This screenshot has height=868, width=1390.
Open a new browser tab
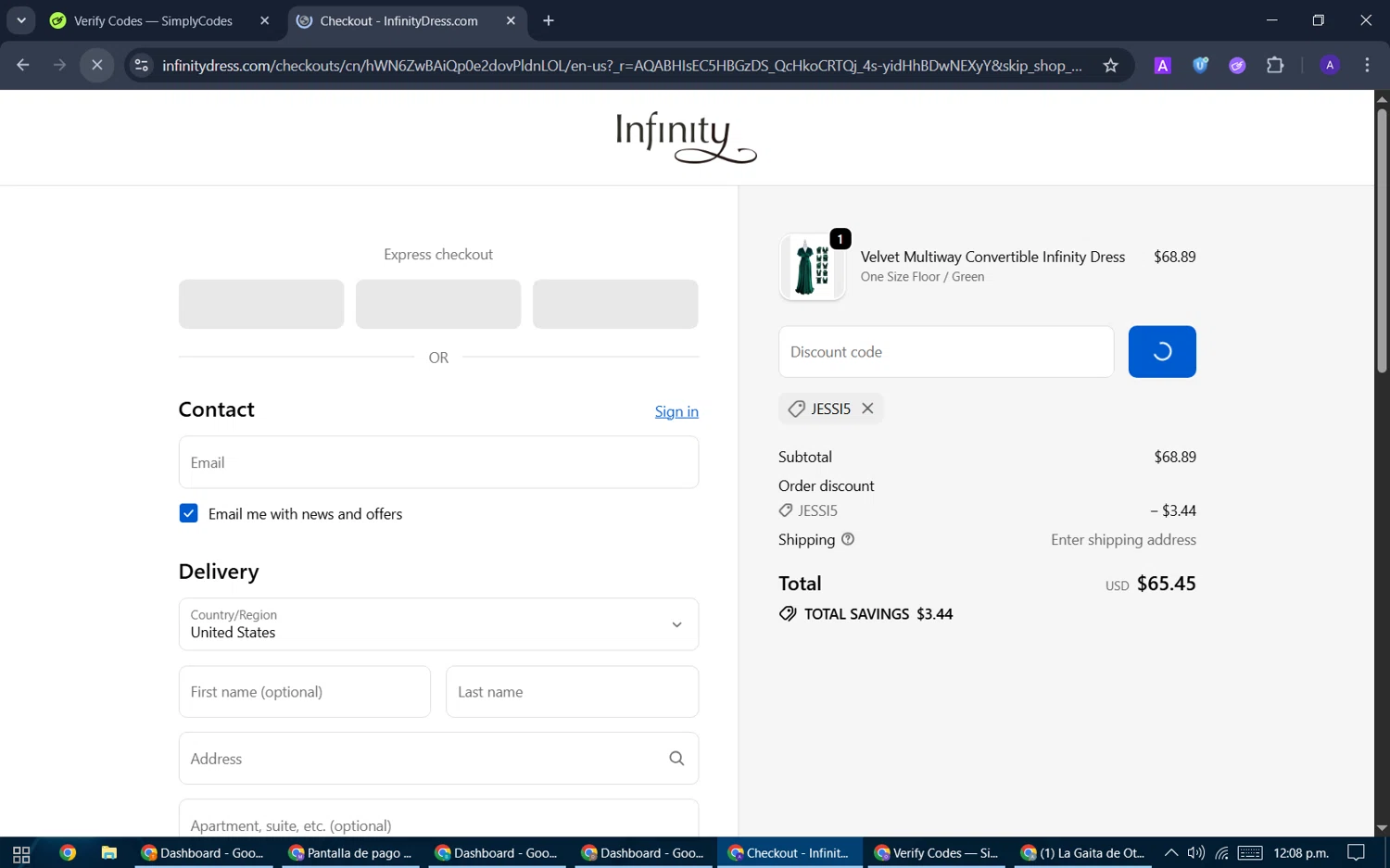point(549,20)
